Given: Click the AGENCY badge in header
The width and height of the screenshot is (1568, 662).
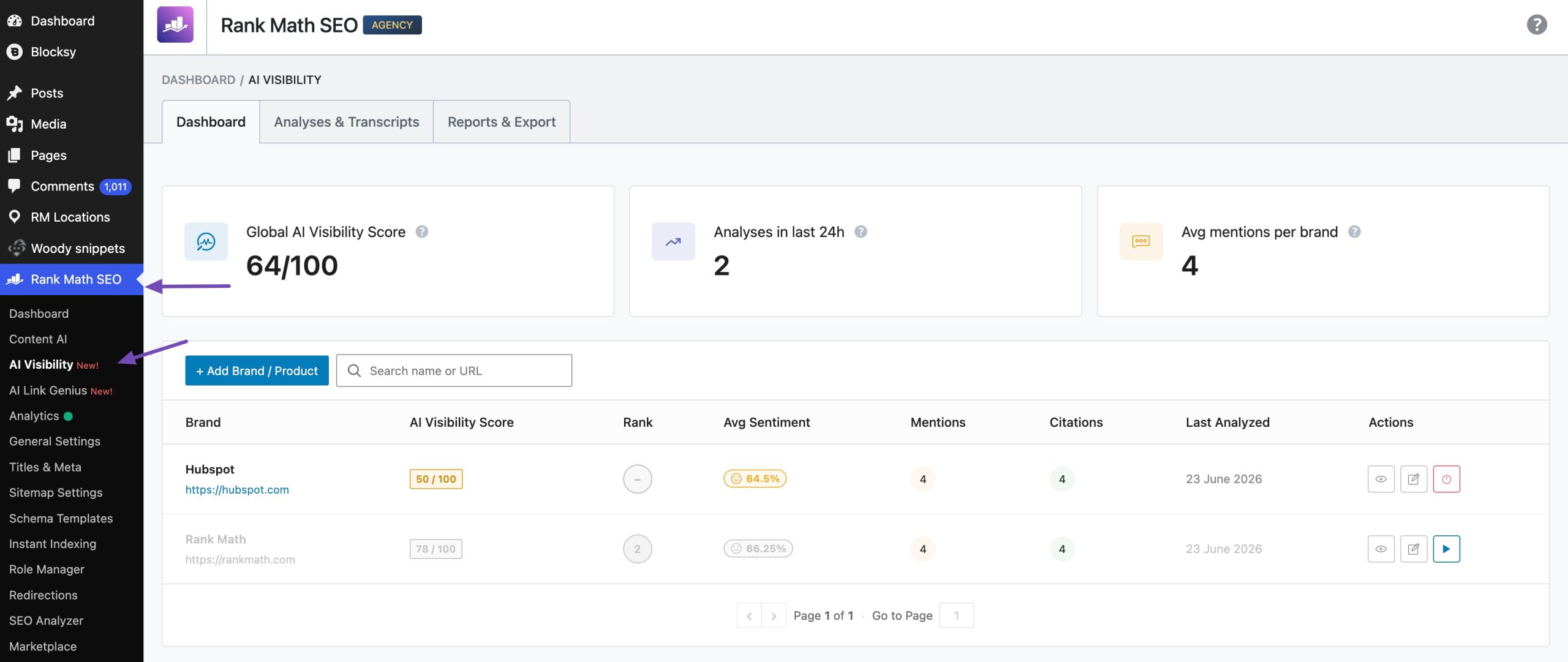Looking at the screenshot, I should click(x=392, y=25).
